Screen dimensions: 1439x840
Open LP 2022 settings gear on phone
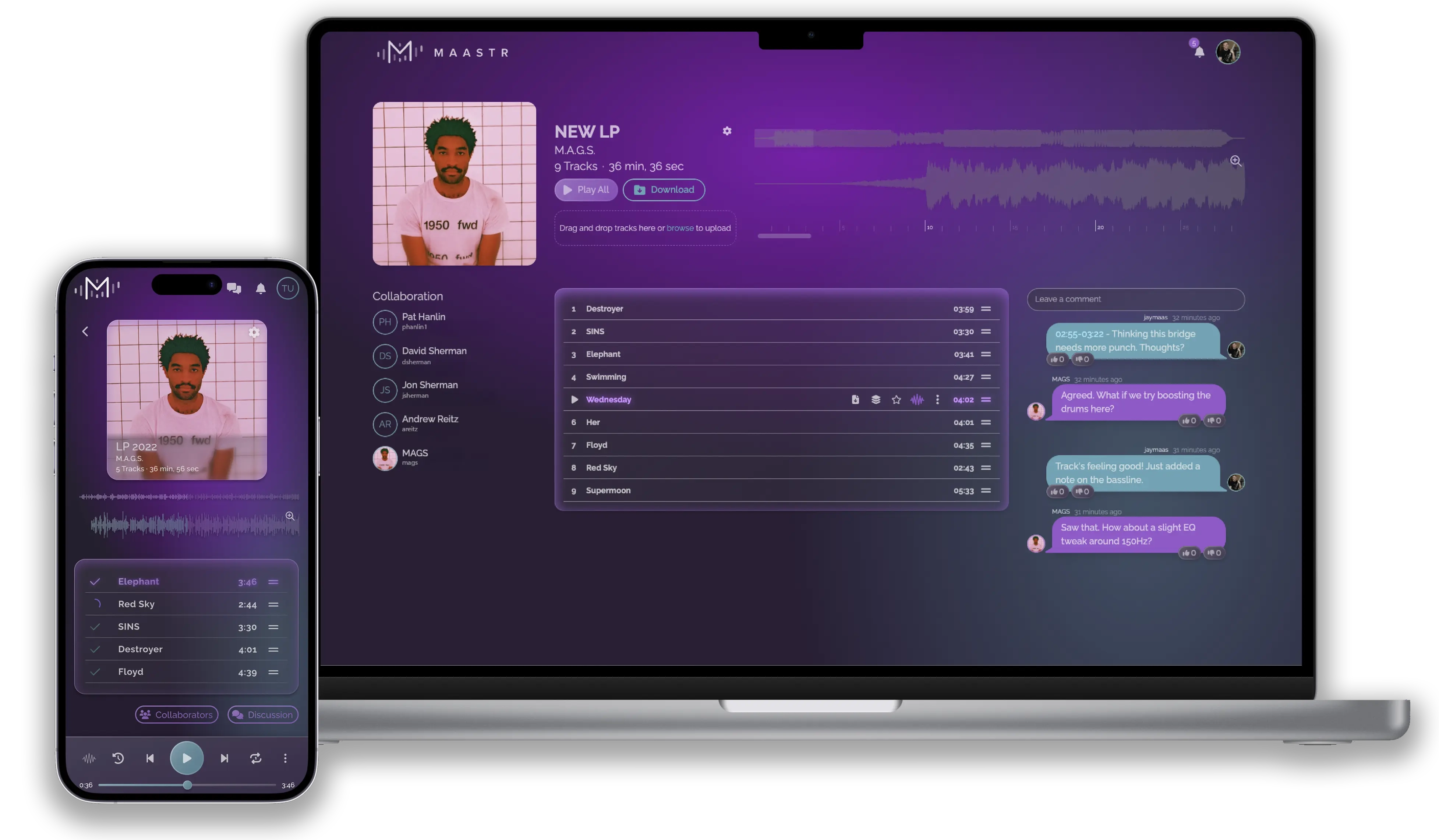[x=254, y=332]
